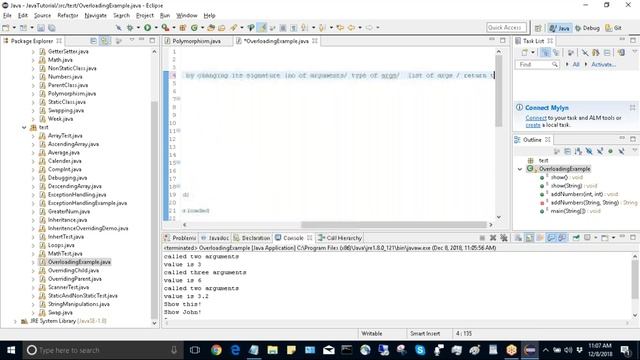Screen dimensions: 640x360
Task: Click the Remove All Terminated Launches icon
Action: pos(504,238)
